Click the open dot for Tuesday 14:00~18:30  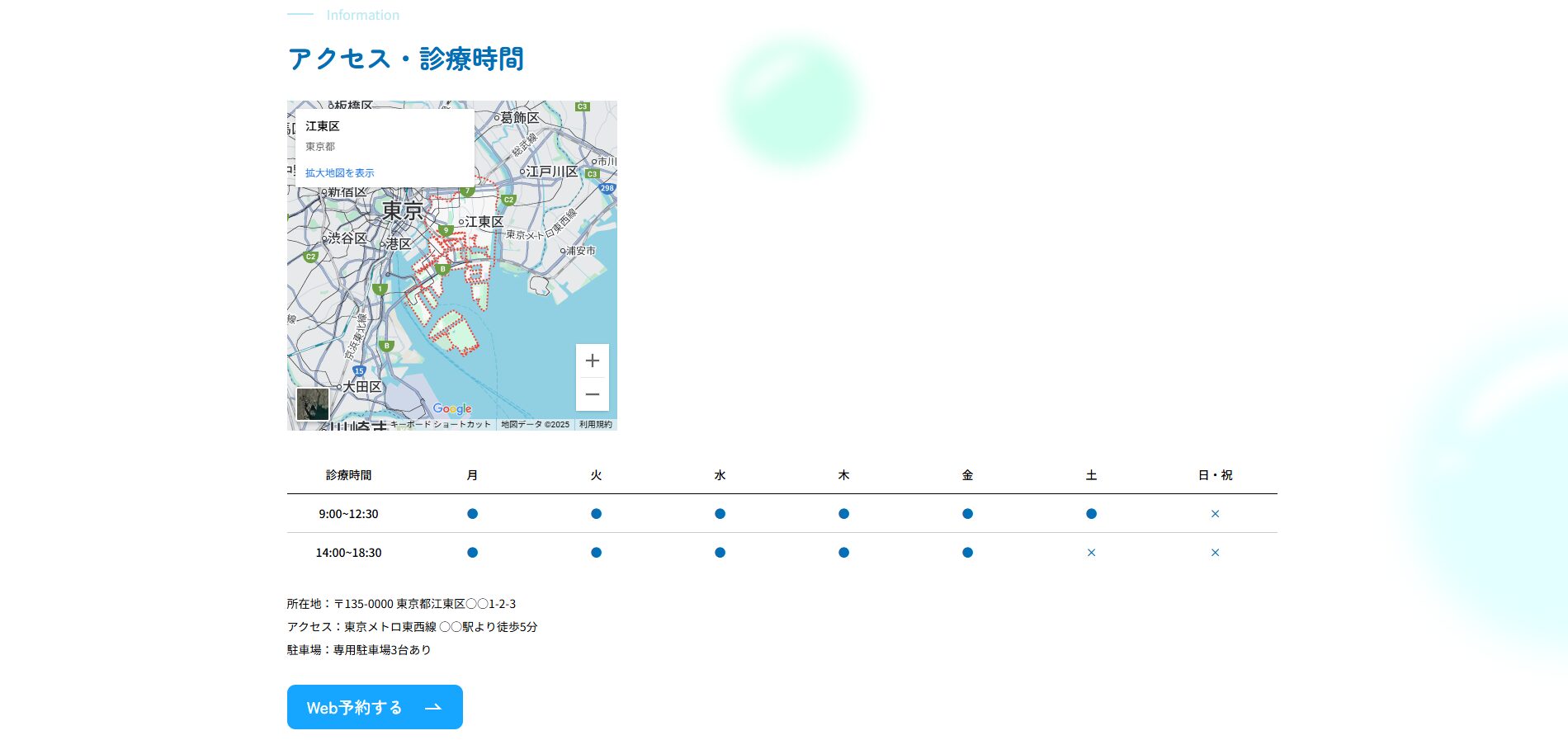(596, 553)
